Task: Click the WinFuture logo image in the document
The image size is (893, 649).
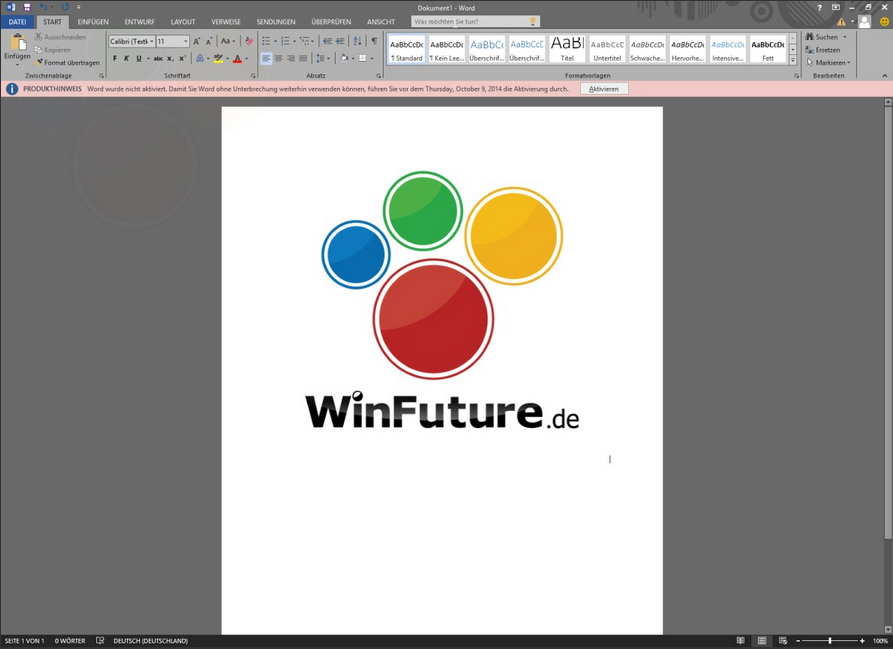Action: tap(443, 300)
